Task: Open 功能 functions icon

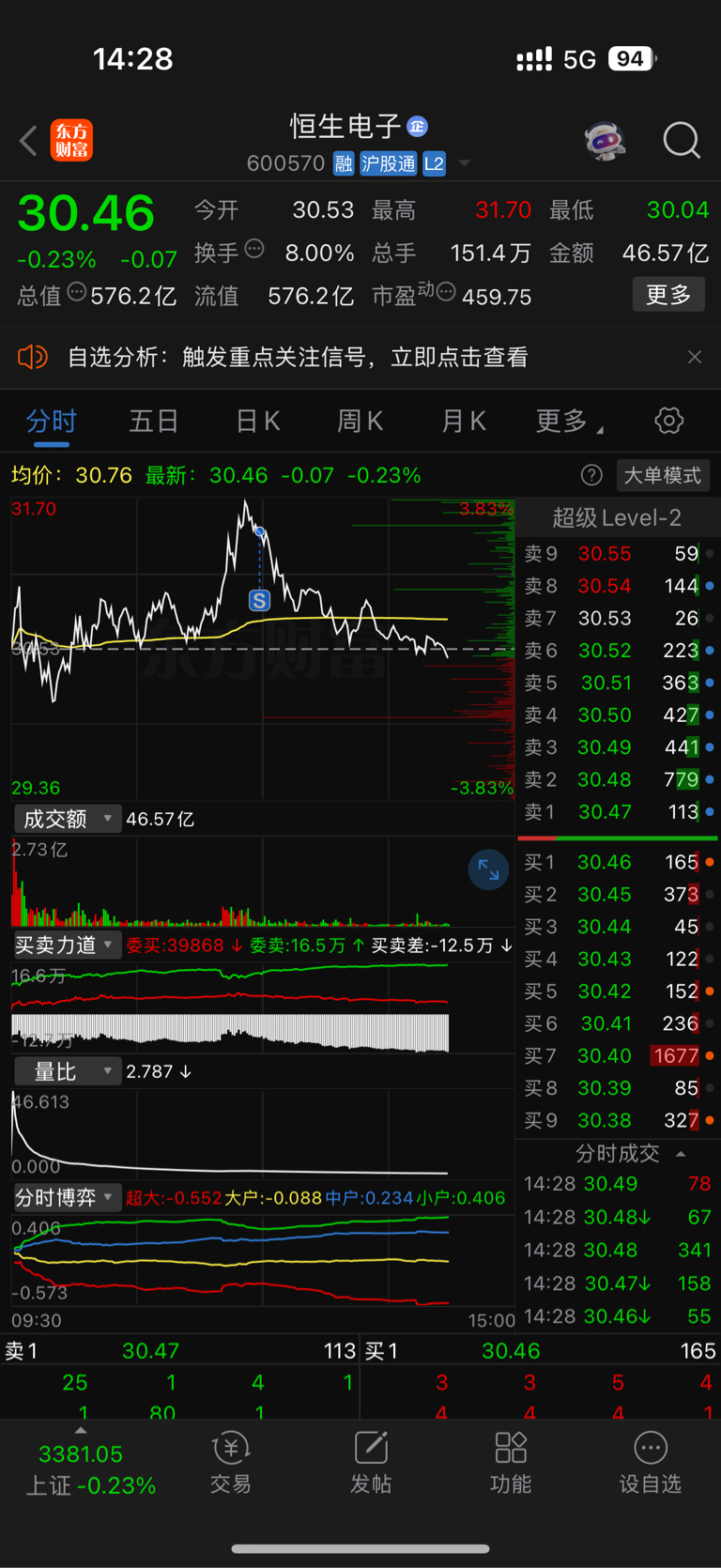Action: (511, 1463)
